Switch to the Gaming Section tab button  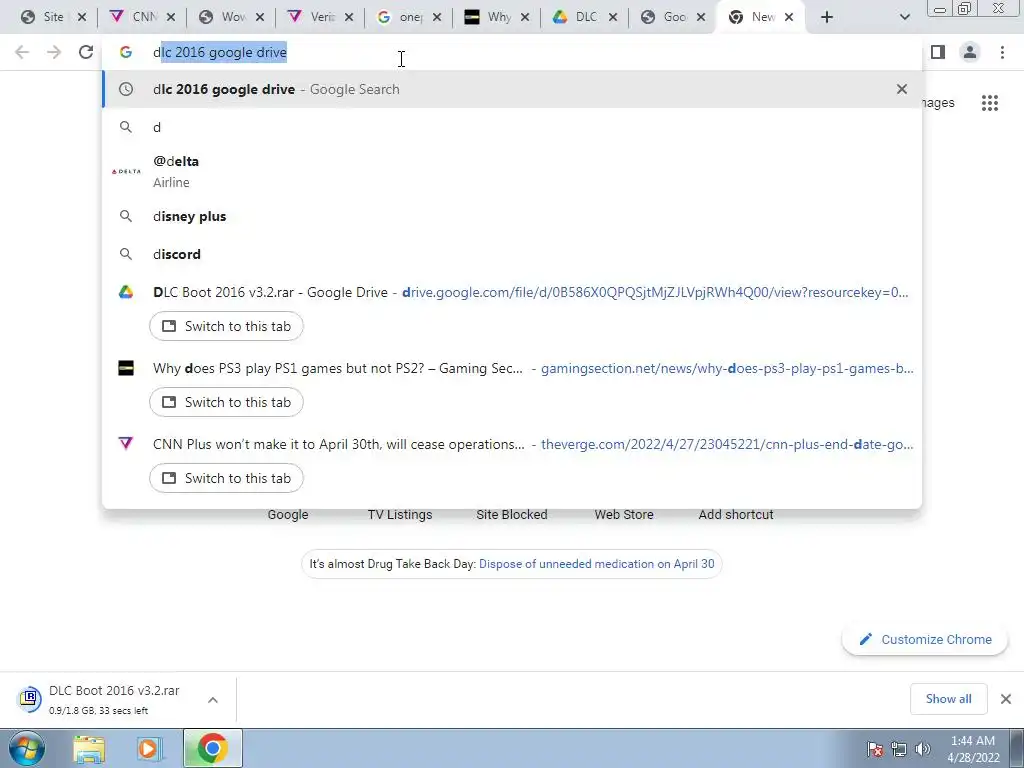coord(226,402)
